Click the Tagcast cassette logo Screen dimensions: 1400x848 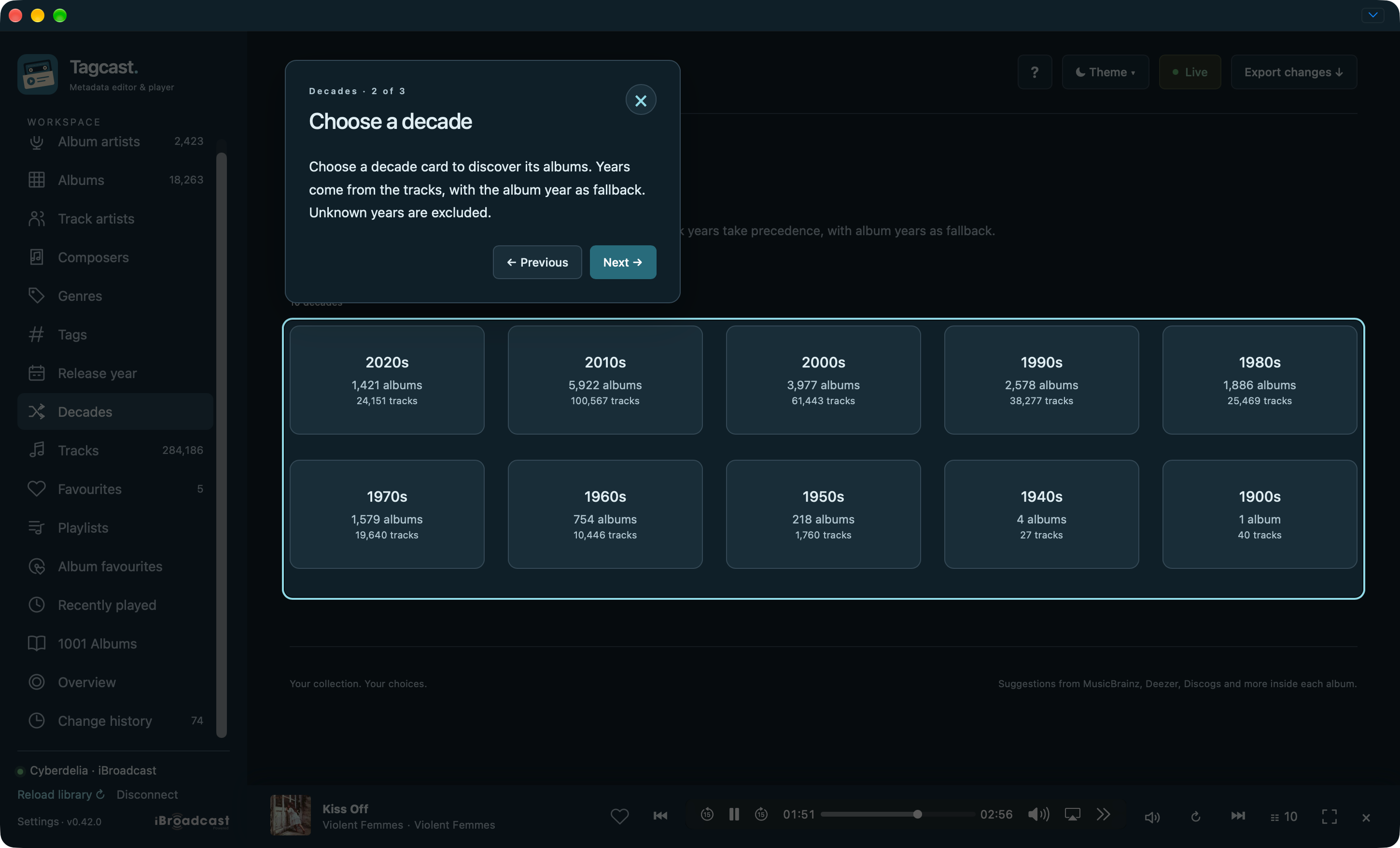pos(38,74)
